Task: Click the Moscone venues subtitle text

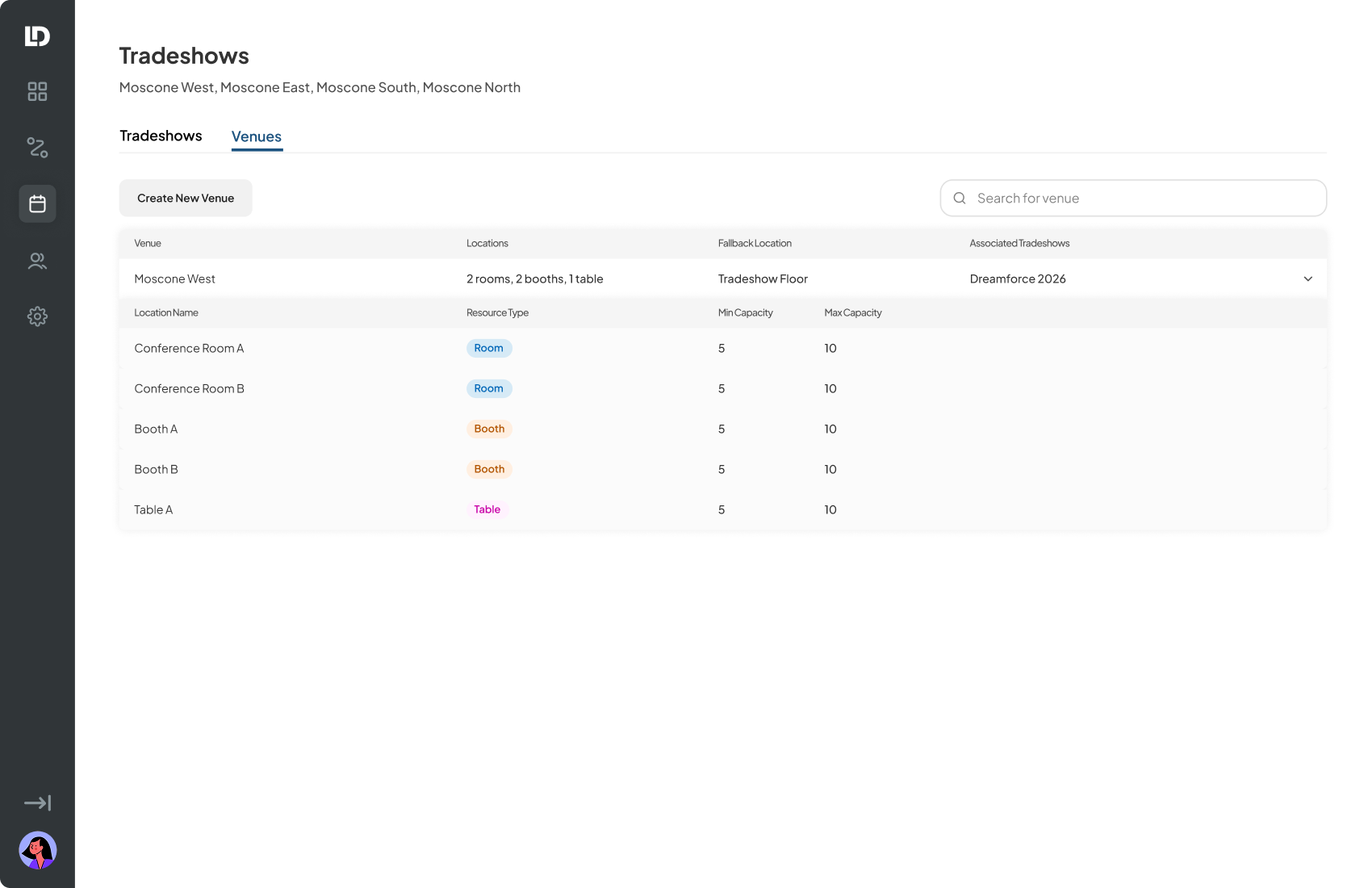Action: 320,87
